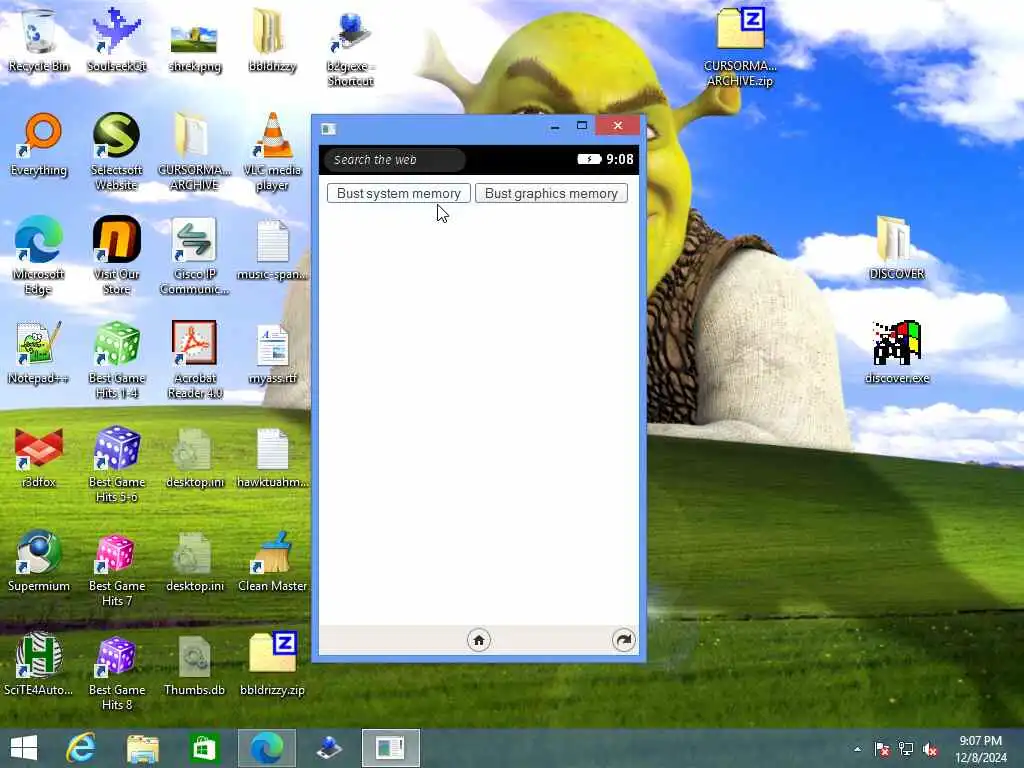Image resolution: width=1024 pixels, height=768 pixels.
Task: Select the SoulseekQt desktop shortcut
Action: click(116, 40)
